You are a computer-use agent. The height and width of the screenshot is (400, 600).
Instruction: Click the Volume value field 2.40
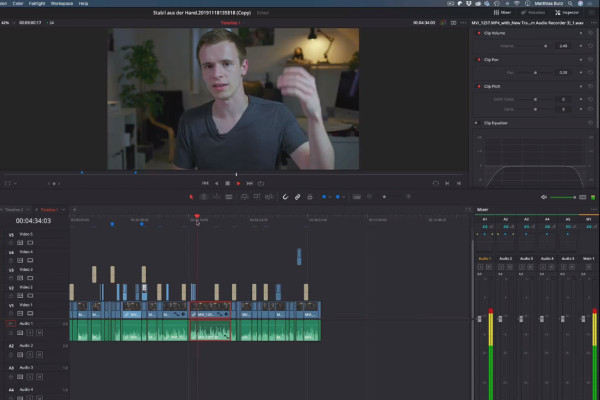click(563, 46)
